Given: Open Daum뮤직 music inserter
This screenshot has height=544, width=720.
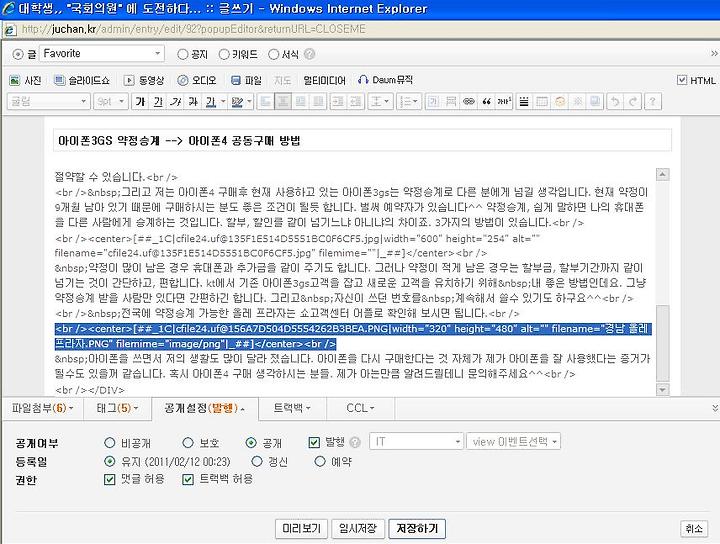Looking at the screenshot, I should tap(385, 80).
